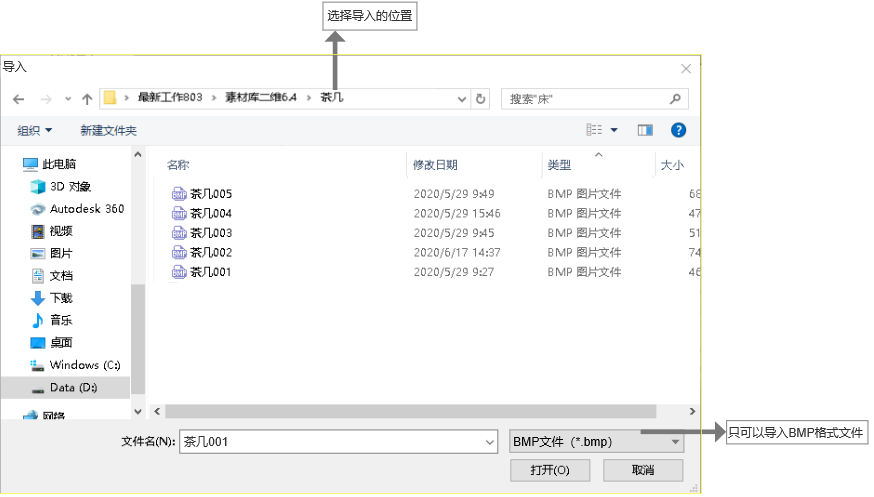Sort files by 大小 column header
Viewport: 874px width, 497px height.
(x=672, y=165)
